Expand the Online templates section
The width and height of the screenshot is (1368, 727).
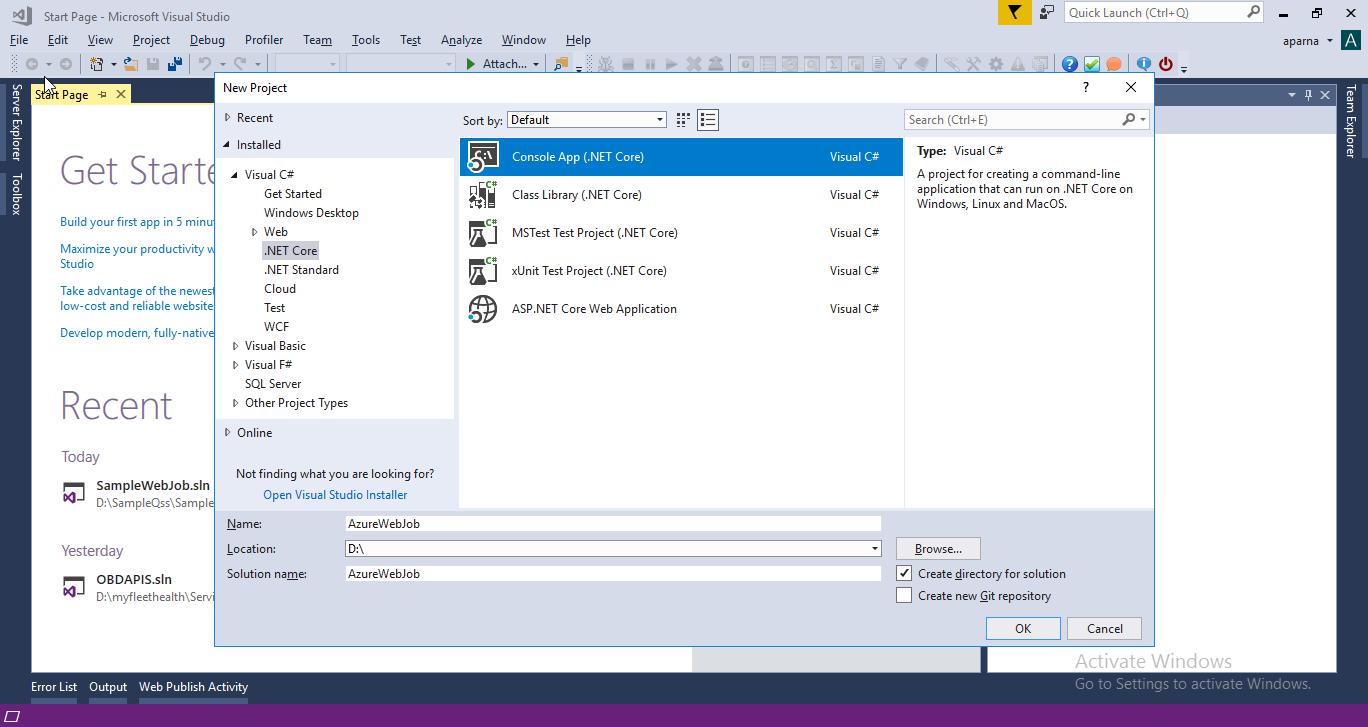pyautogui.click(x=228, y=433)
